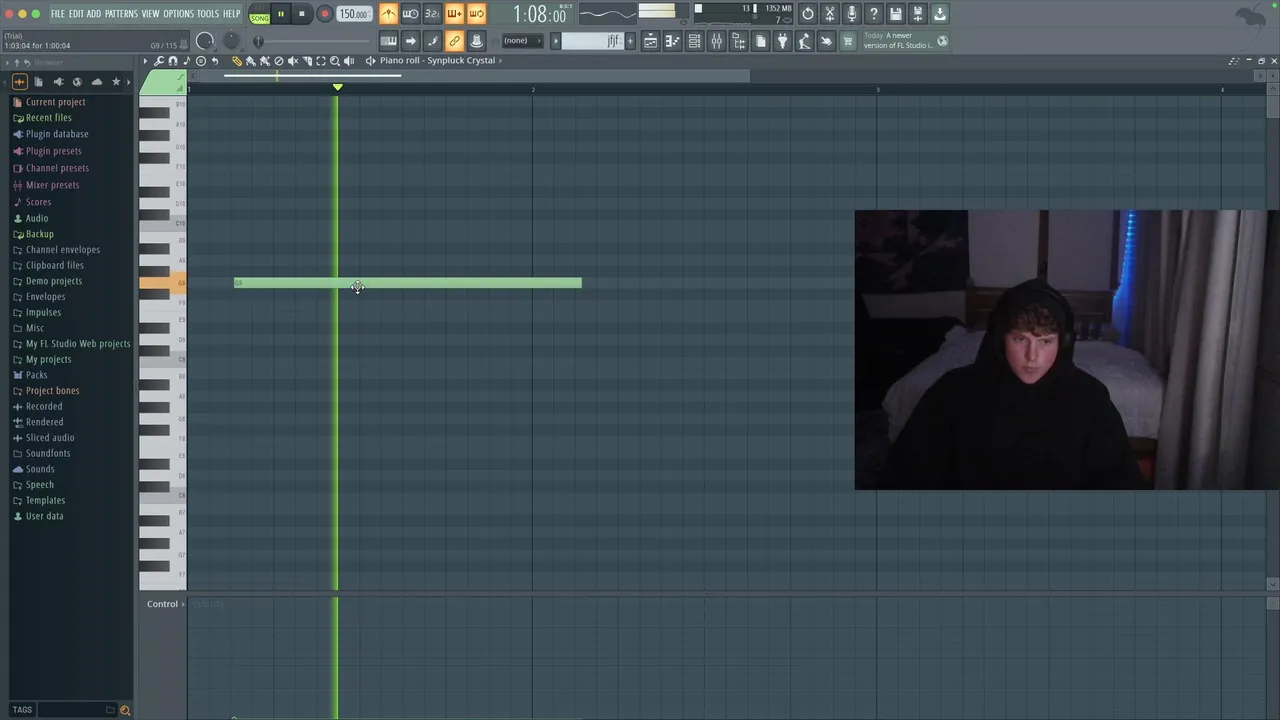Open the help question mark icon

pyautogui.click(x=874, y=14)
